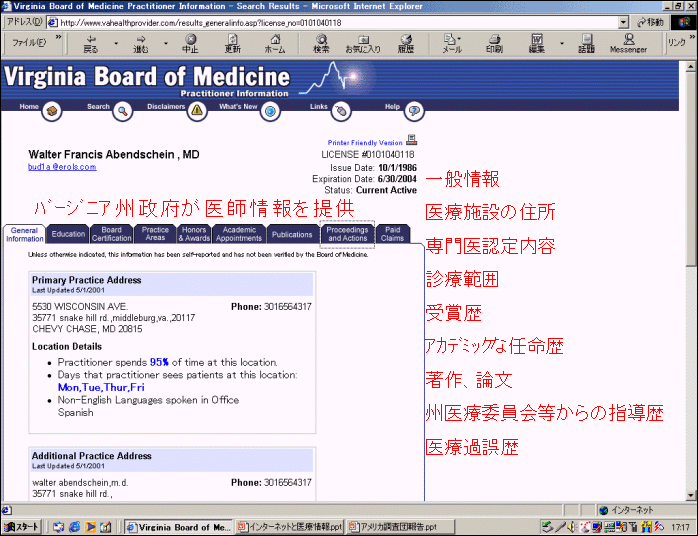Image resolution: width=698 pixels, height=536 pixels.
Task: Click the Home icon in site navigation
Action: click(51, 110)
